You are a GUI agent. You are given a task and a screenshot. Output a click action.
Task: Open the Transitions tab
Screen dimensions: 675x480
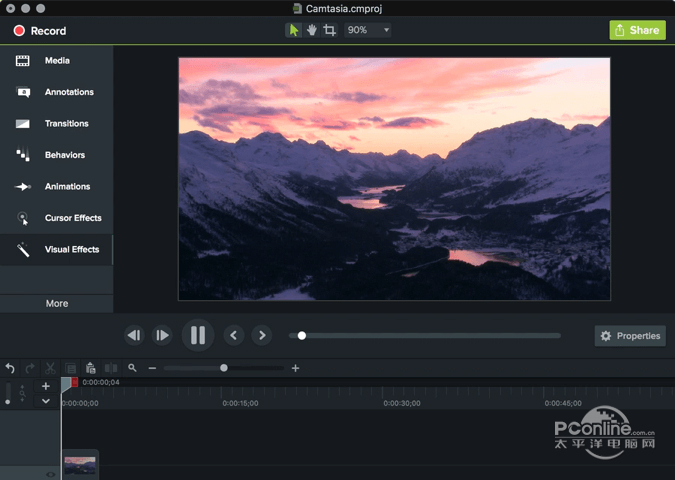56,124
